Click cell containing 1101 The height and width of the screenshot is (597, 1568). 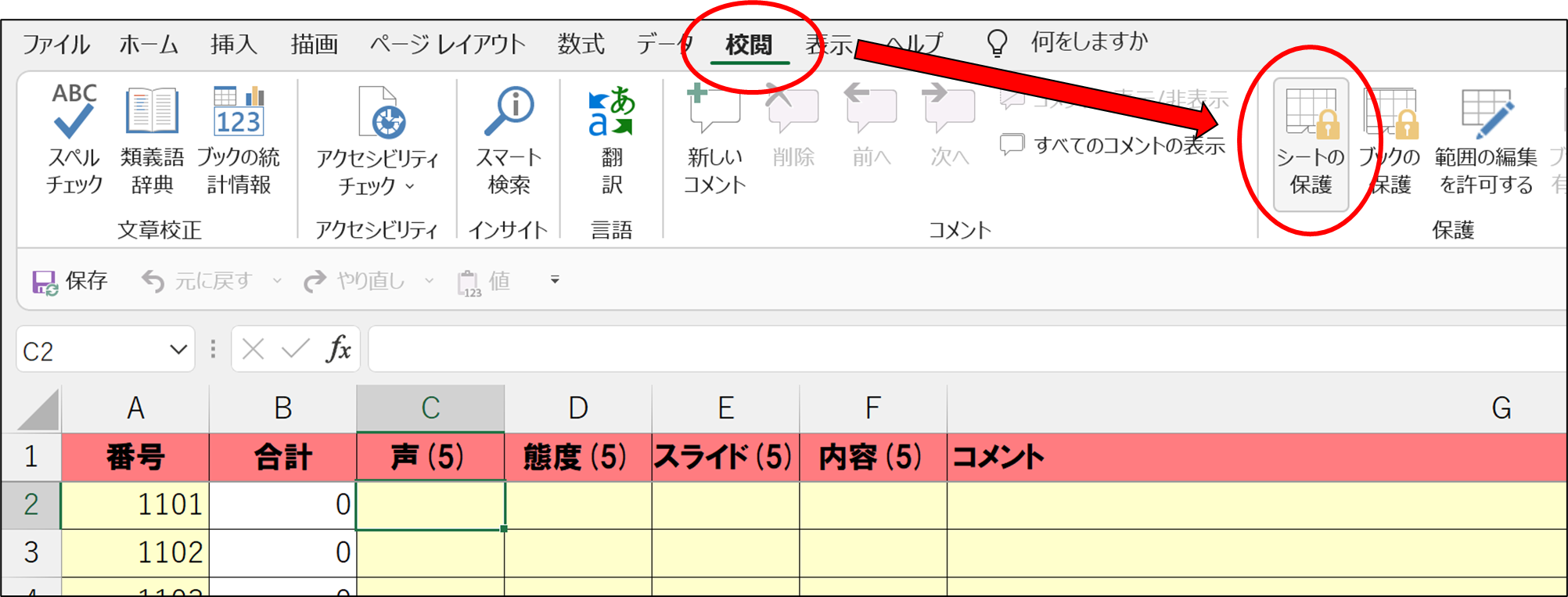pyautogui.click(x=135, y=505)
